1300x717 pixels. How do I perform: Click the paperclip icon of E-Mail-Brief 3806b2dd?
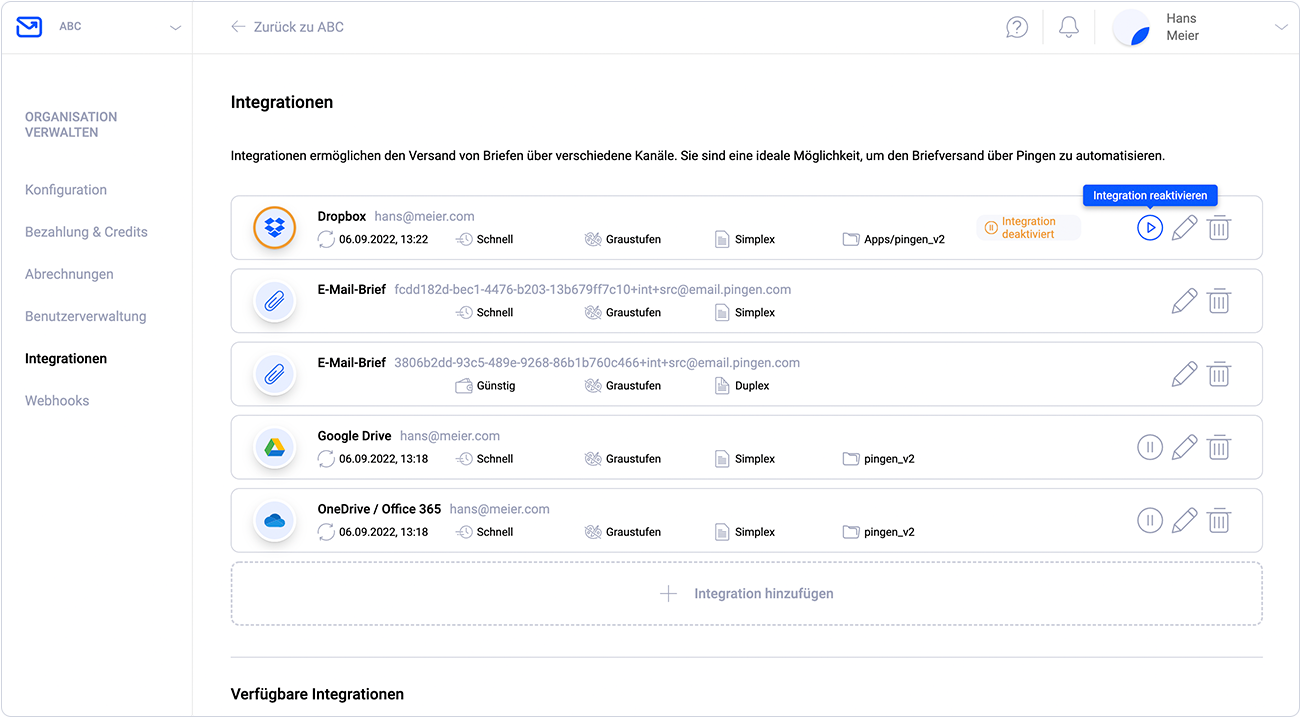(x=274, y=374)
